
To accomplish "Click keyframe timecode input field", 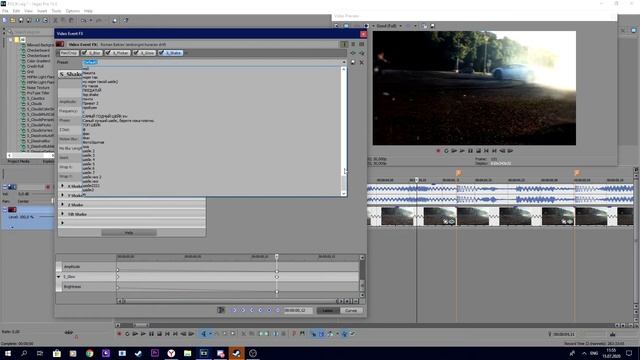I will pos(298,311).
